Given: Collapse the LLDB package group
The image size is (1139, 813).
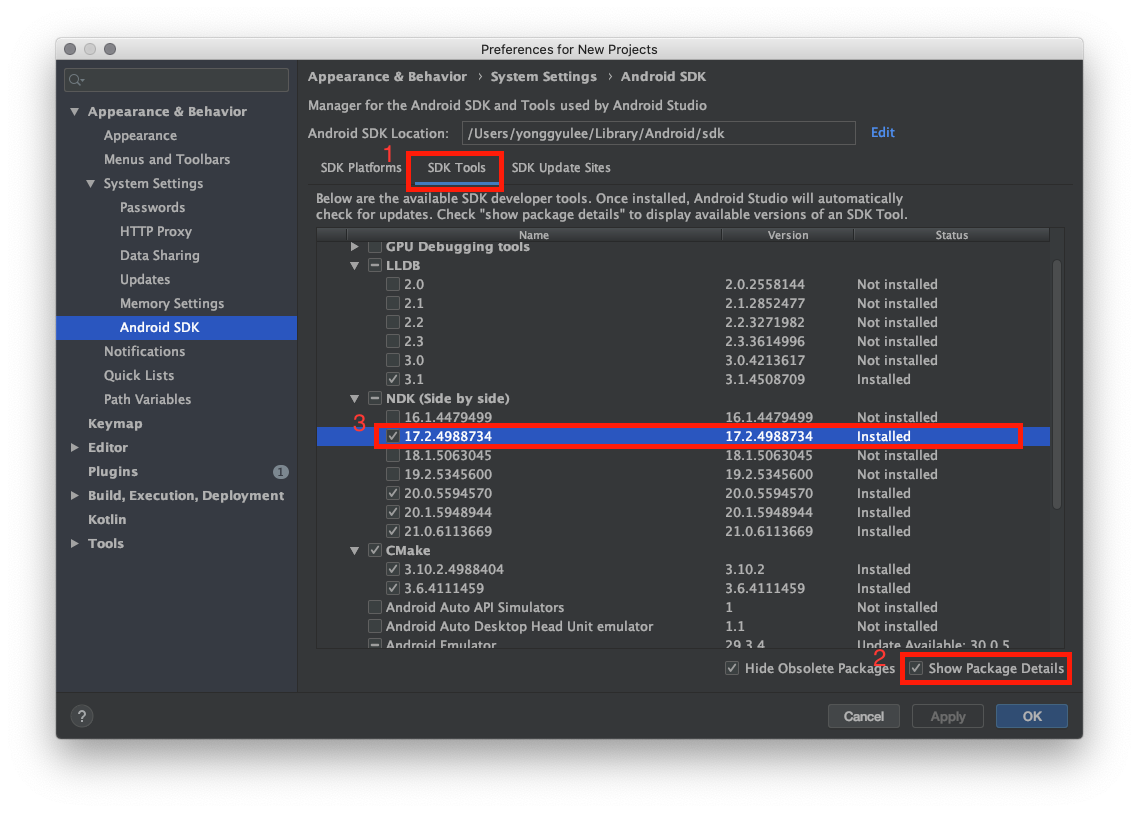Looking at the screenshot, I should [x=354, y=265].
